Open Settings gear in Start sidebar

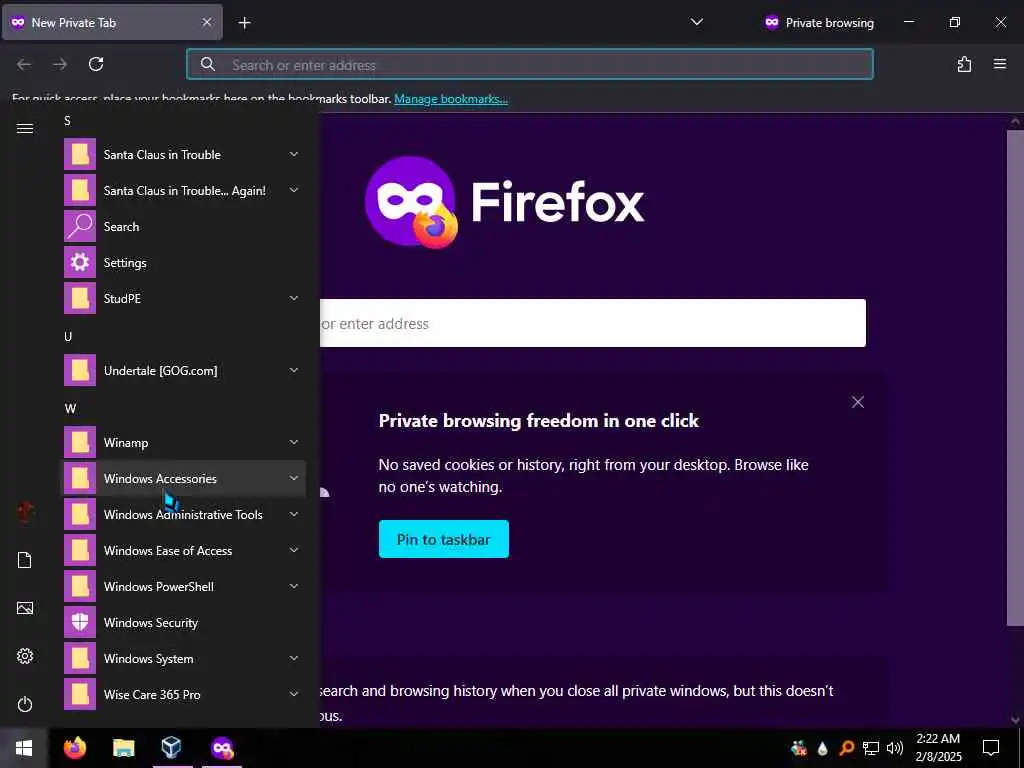coord(25,656)
